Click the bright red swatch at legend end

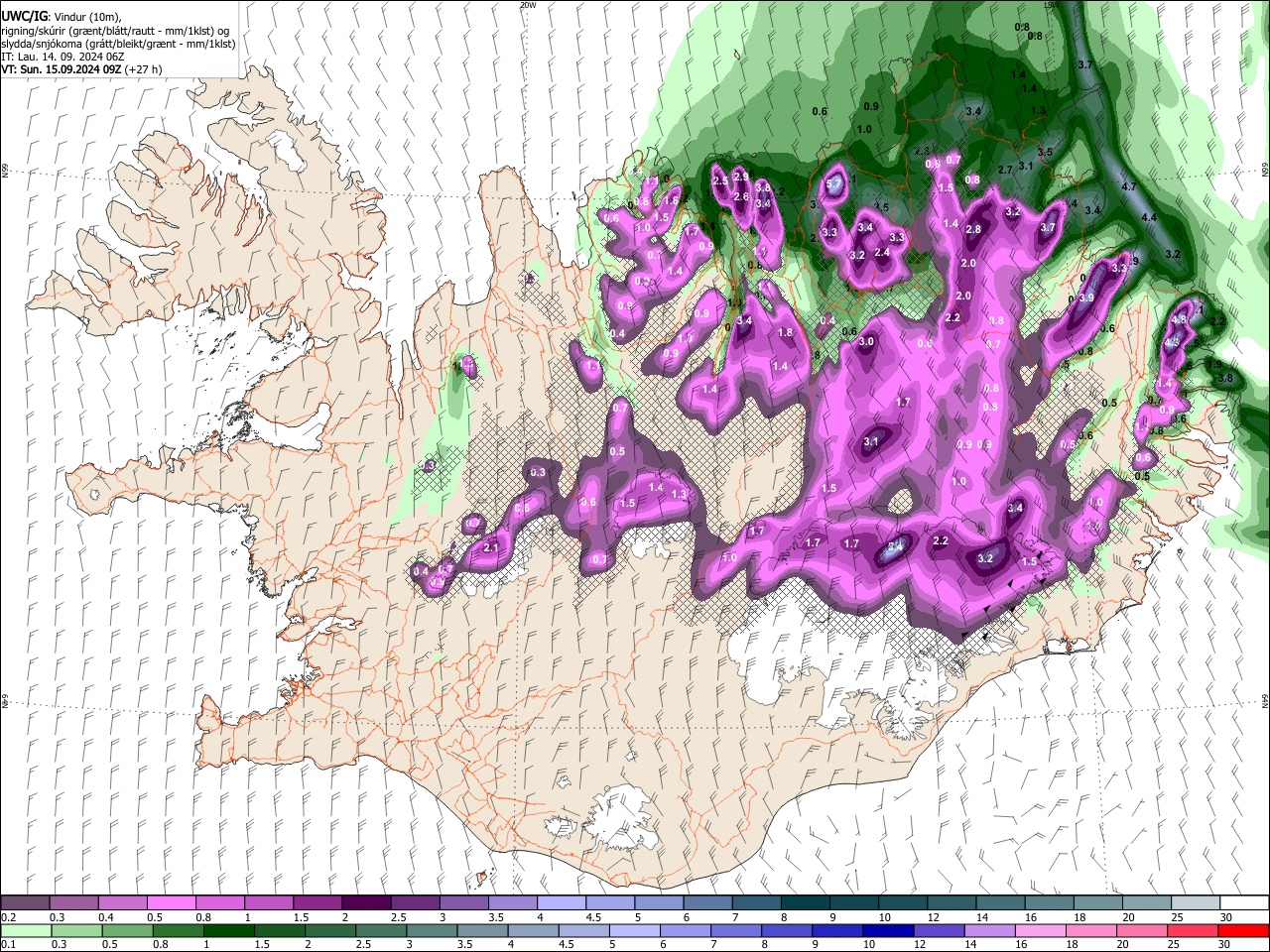click(x=1242, y=930)
